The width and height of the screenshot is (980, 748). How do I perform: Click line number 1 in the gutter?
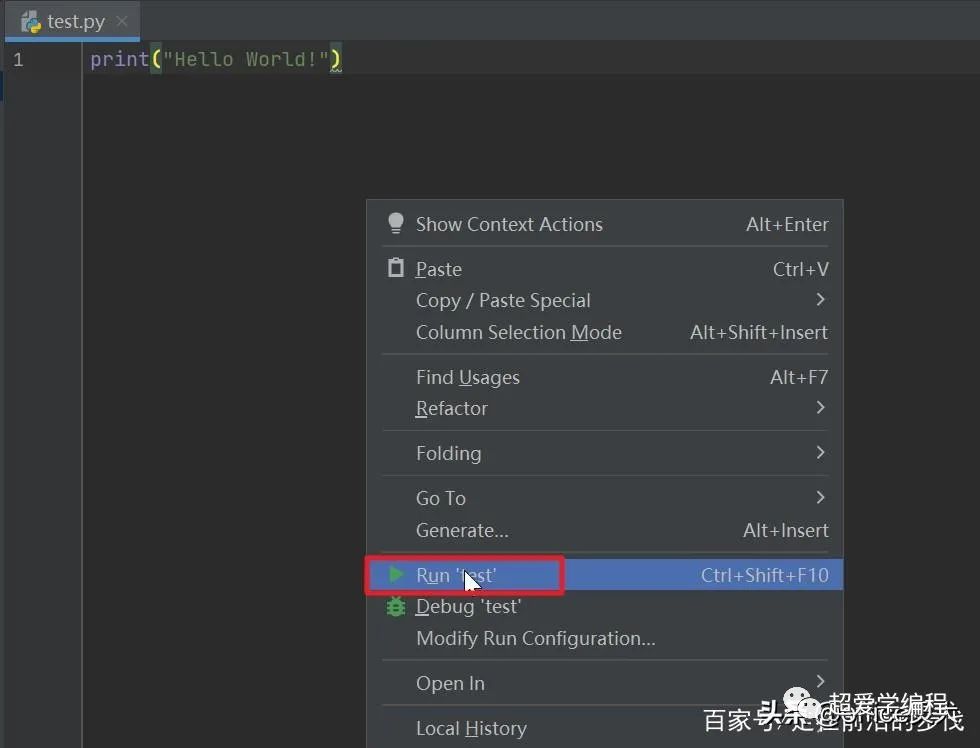pos(18,60)
